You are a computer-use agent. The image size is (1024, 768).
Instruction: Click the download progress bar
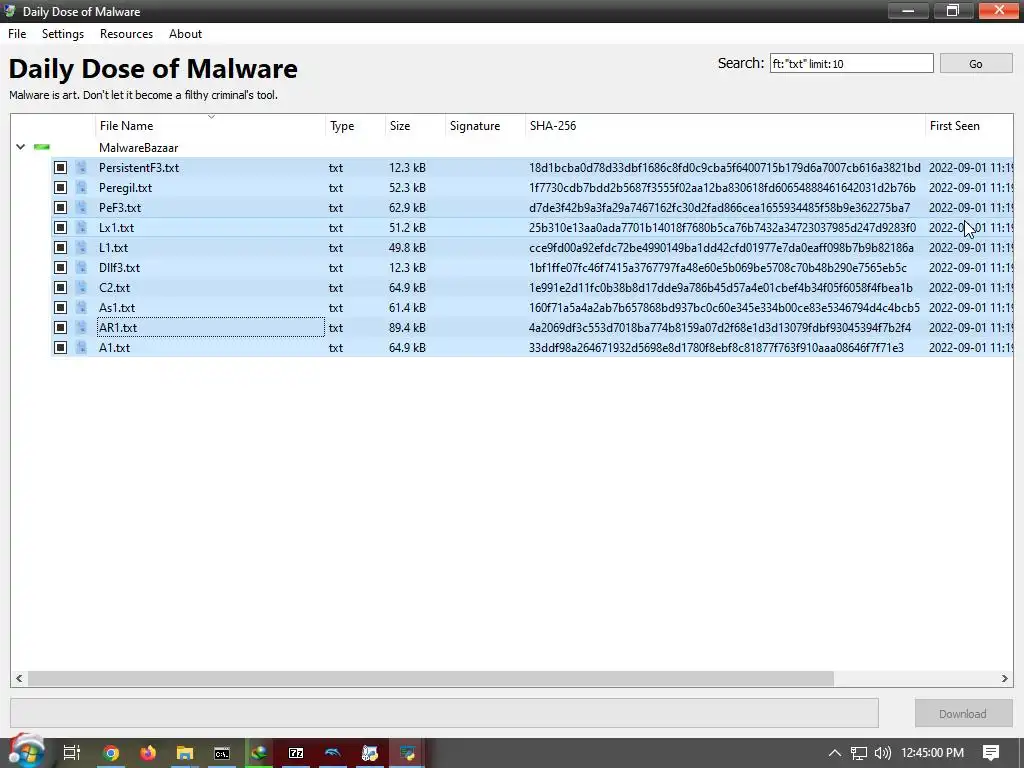(444, 712)
